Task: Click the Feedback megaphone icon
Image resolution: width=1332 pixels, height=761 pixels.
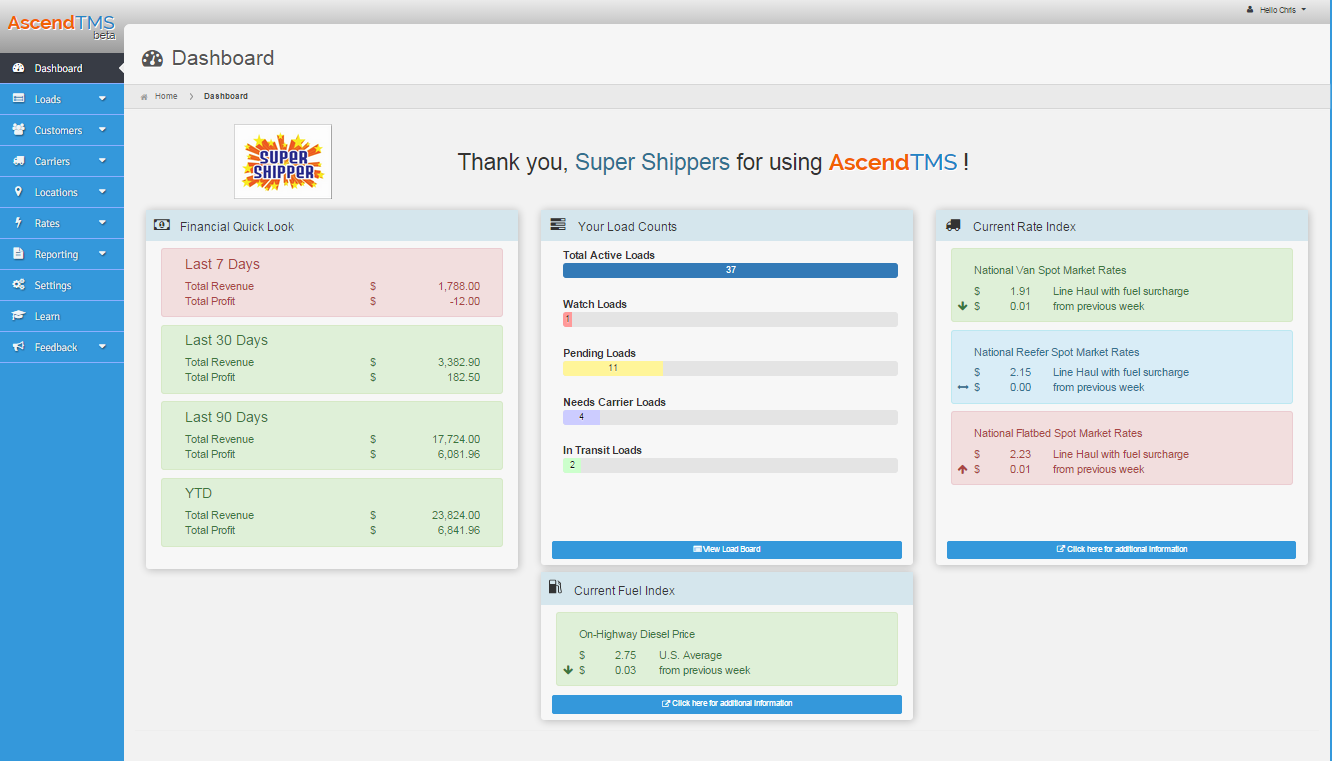Action: tap(18, 347)
